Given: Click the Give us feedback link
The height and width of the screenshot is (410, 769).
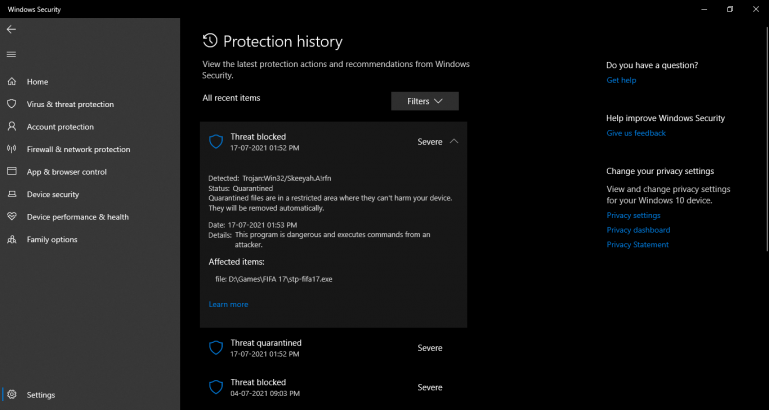Looking at the screenshot, I should pyautogui.click(x=636, y=133).
